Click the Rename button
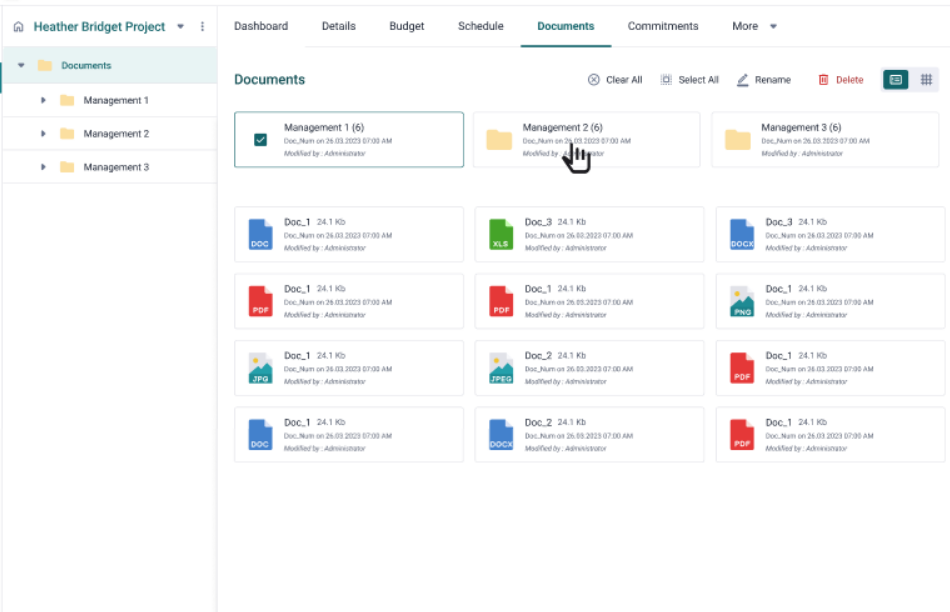Image resolution: width=950 pixels, height=612 pixels. [x=763, y=80]
